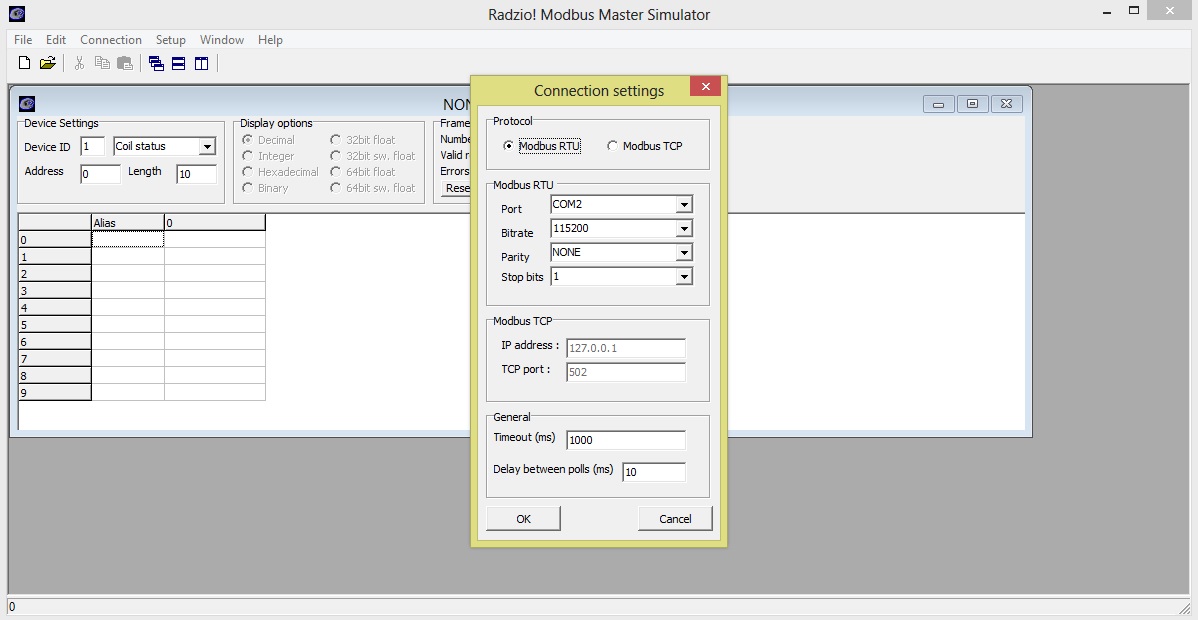1198x620 pixels.
Task: Click the application eye icon in title bar
Action: pos(16,14)
